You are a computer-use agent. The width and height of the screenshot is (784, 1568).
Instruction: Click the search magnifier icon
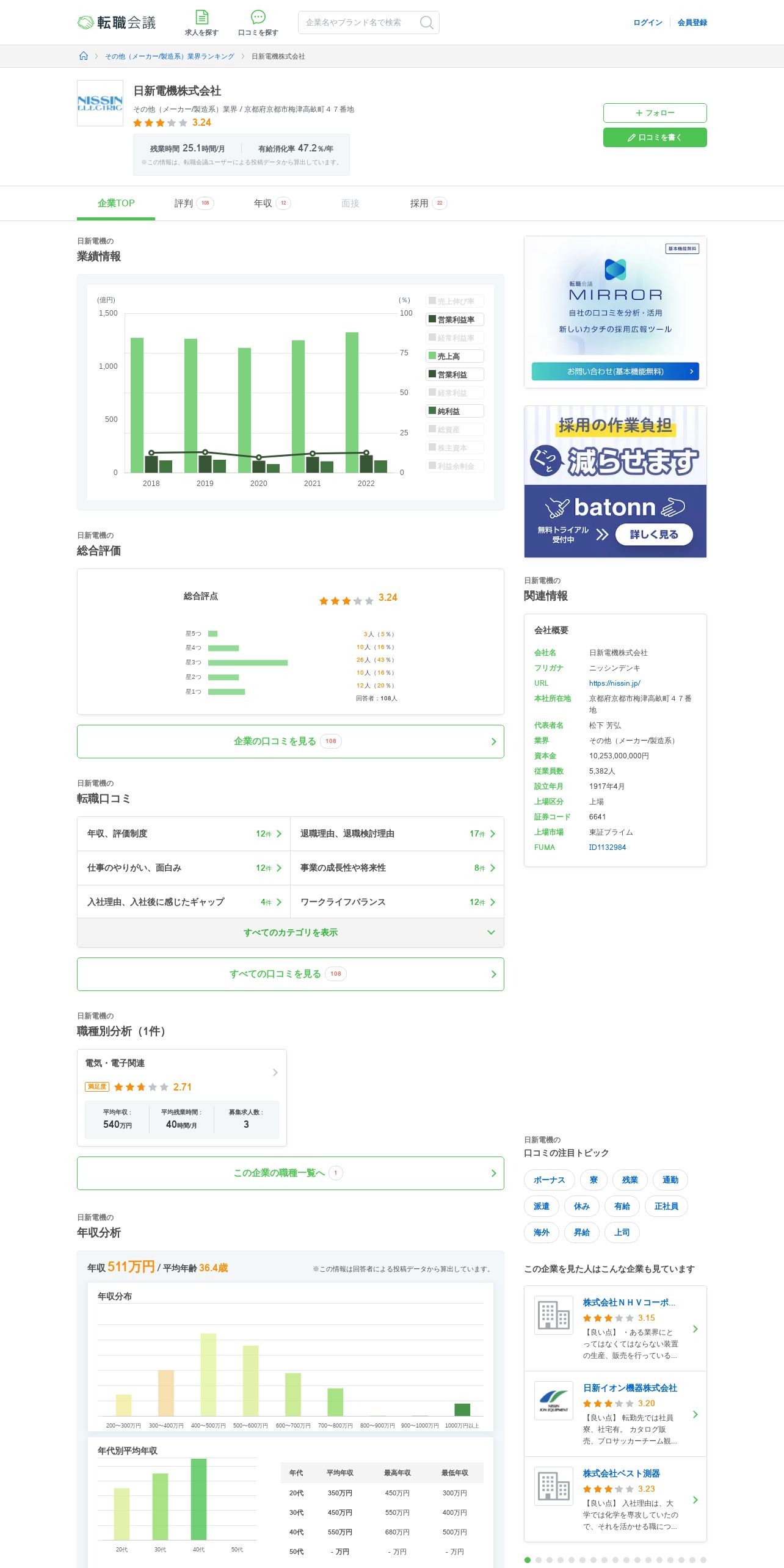427,23
